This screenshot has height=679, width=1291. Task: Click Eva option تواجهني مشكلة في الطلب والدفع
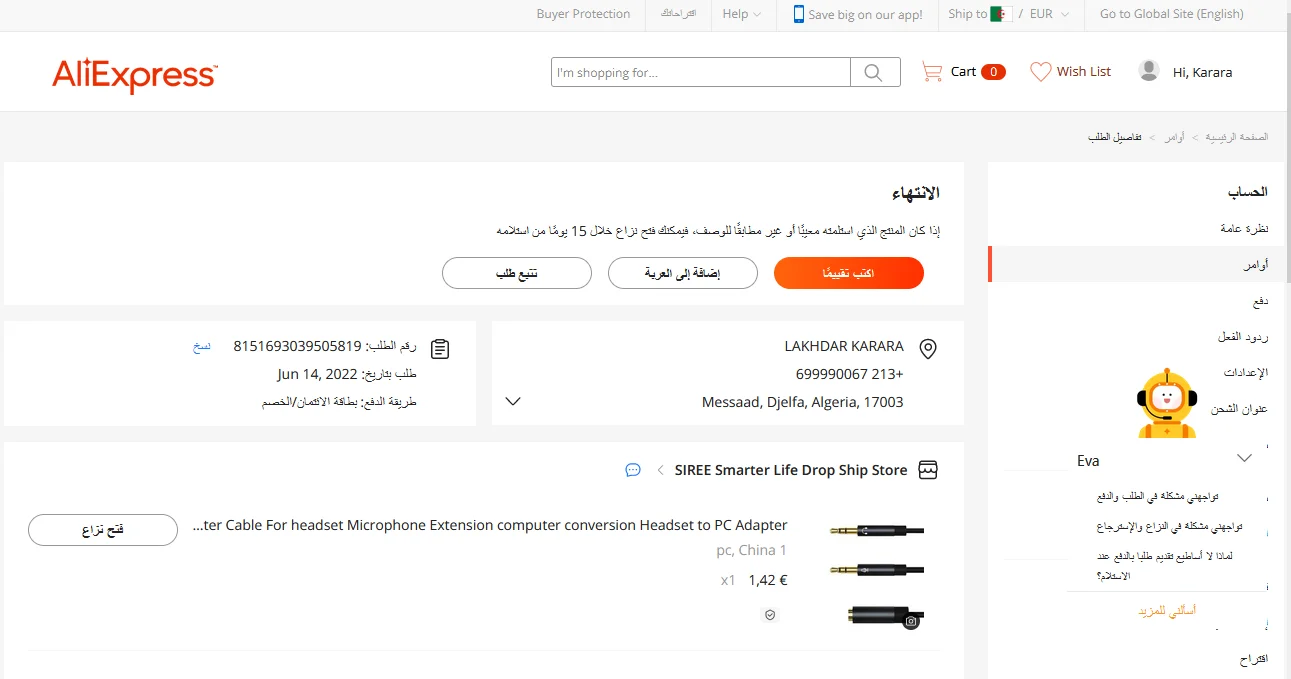point(1157,496)
